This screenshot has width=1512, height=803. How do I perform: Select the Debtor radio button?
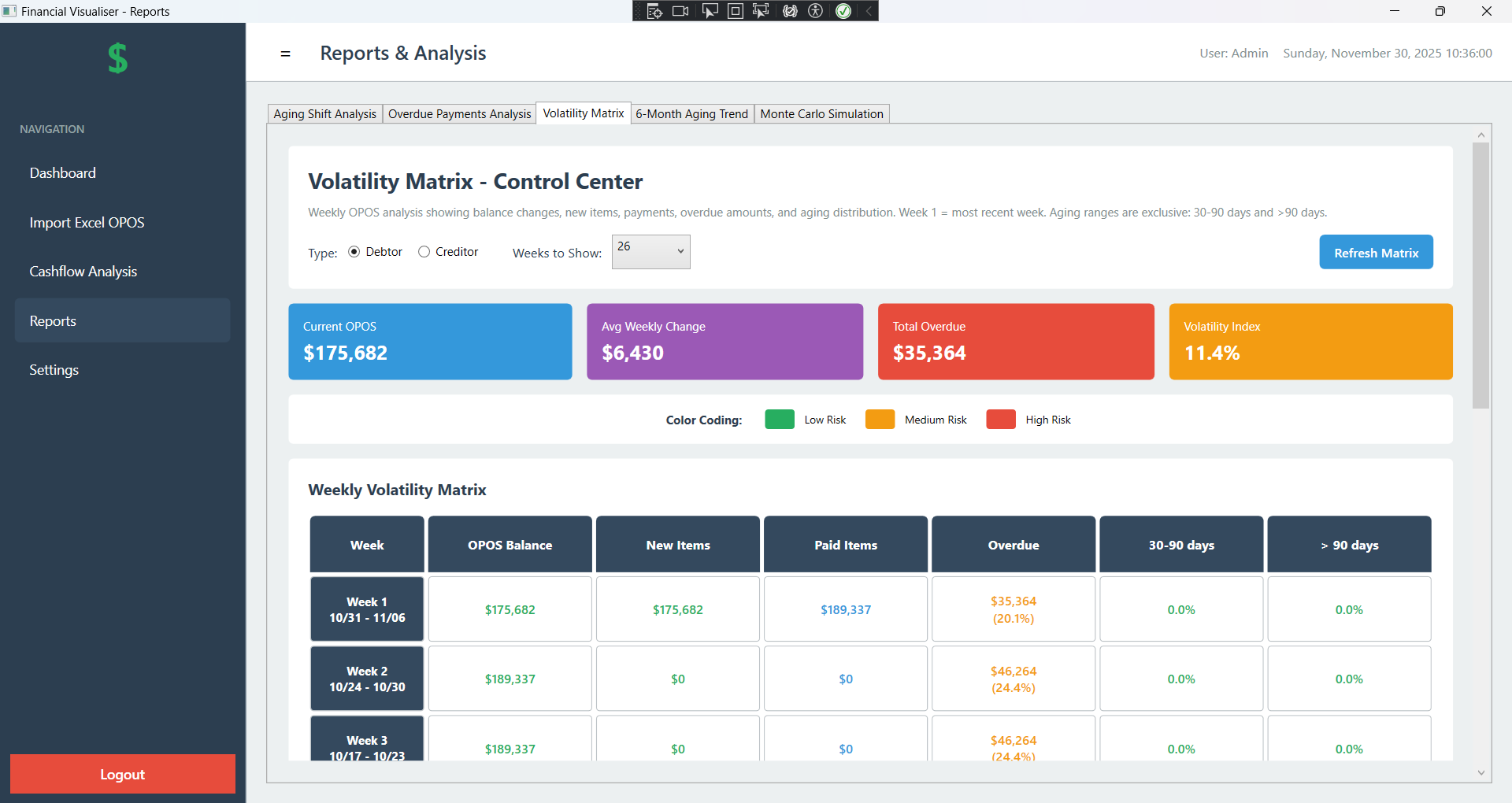click(354, 252)
